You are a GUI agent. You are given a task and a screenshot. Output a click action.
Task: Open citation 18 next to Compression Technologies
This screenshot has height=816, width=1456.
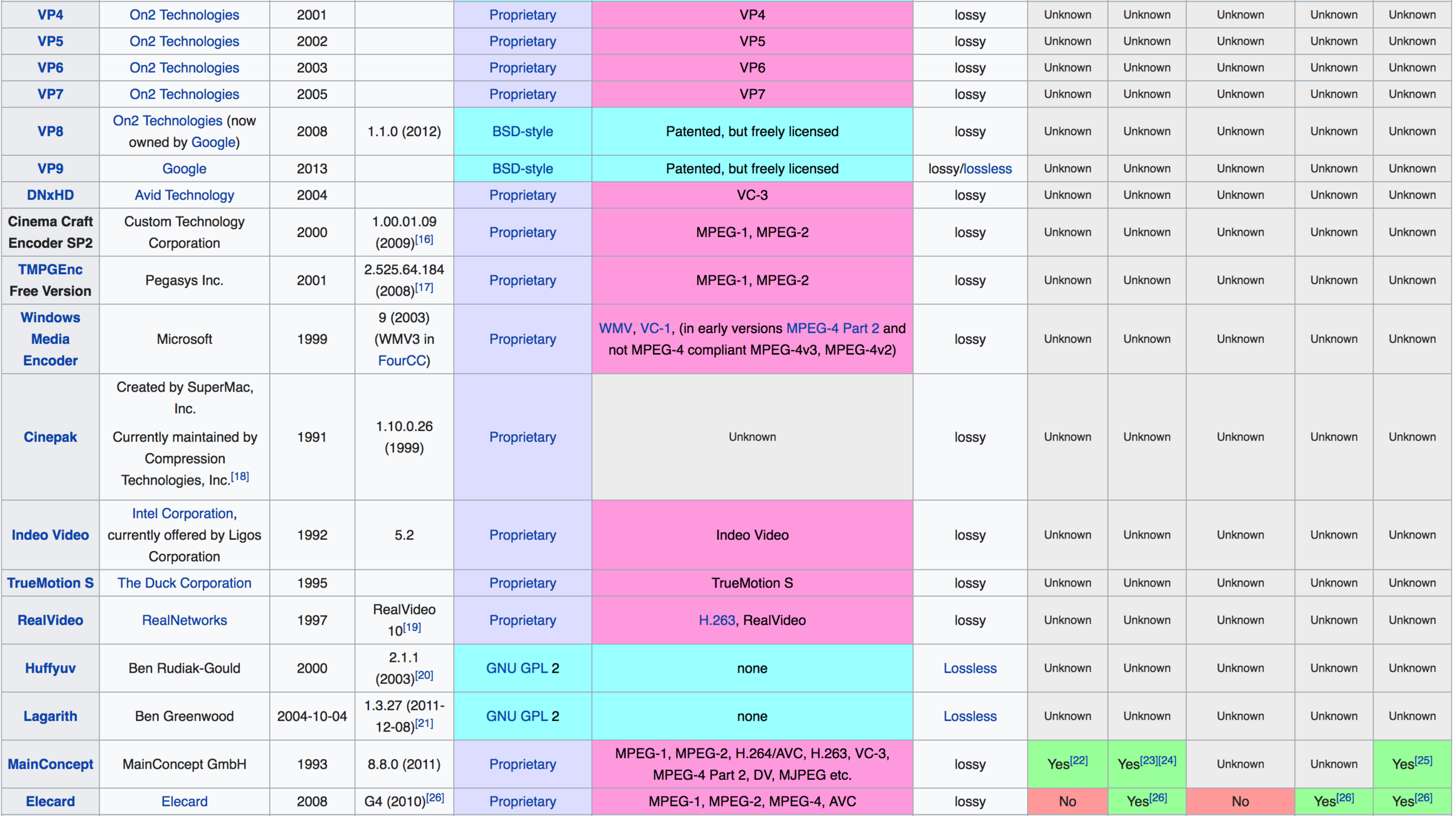240,476
